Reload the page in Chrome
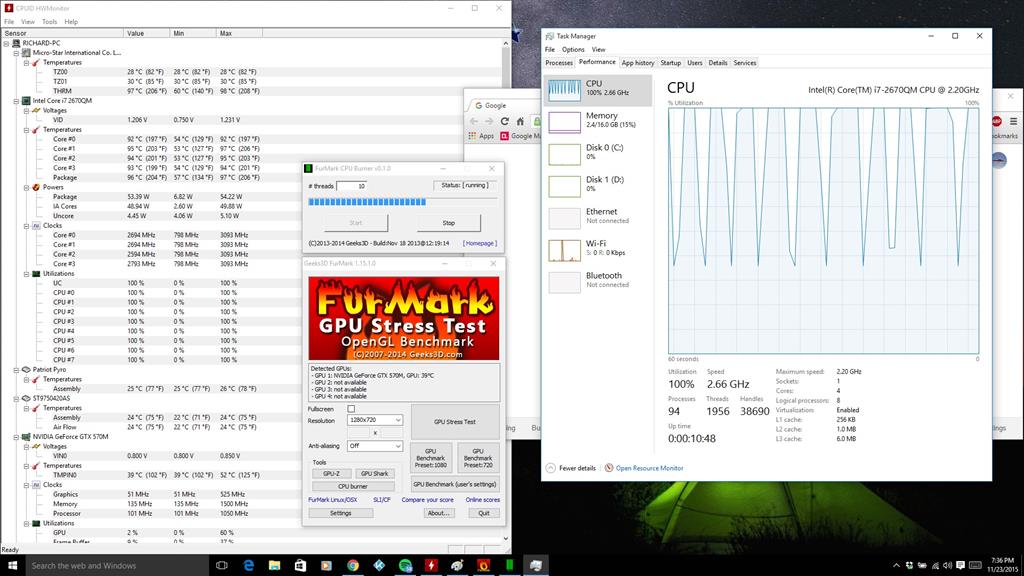 pyautogui.click(x=504, y=121)
